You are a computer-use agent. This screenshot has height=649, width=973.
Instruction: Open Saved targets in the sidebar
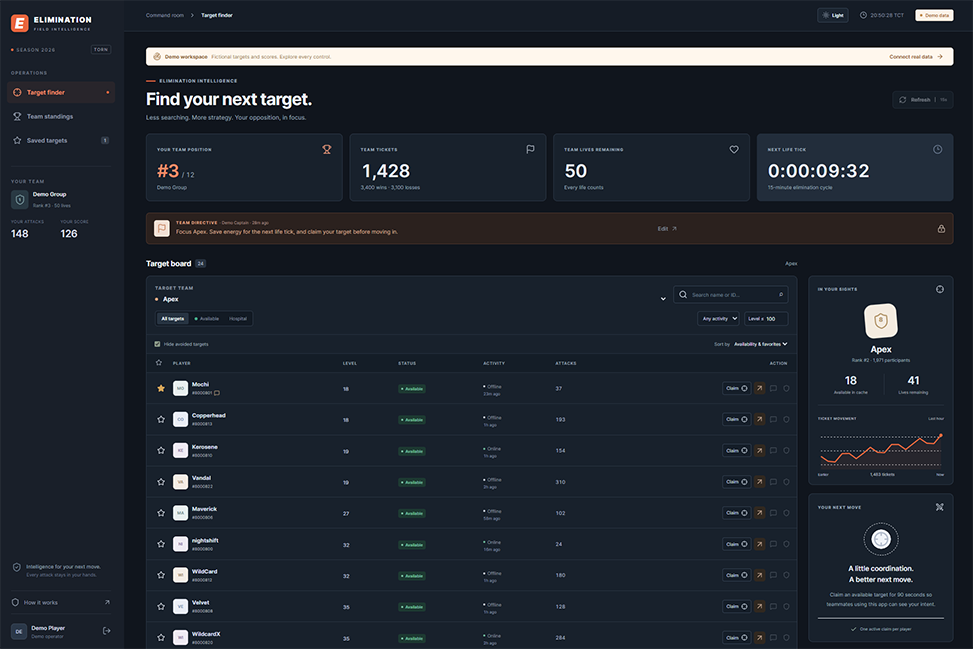(61, 140)
